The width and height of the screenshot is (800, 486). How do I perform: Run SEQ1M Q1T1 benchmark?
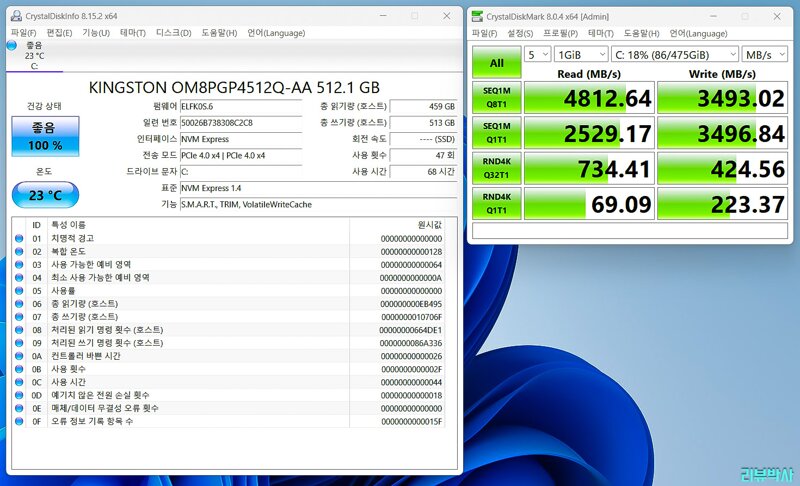pos(496,133)
